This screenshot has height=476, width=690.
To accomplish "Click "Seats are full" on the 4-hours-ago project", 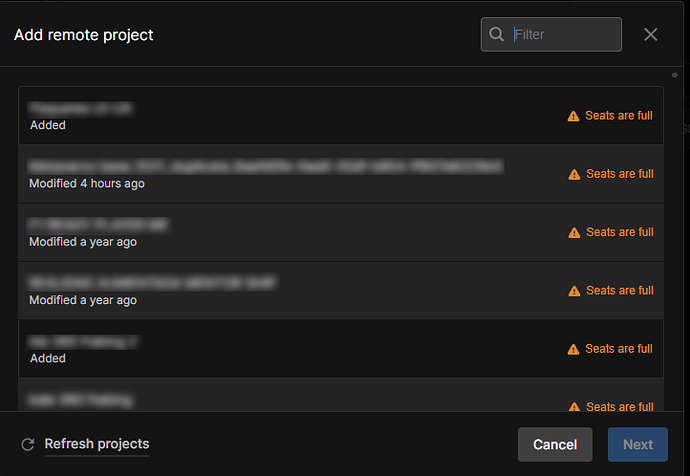I will click(619, 174).
